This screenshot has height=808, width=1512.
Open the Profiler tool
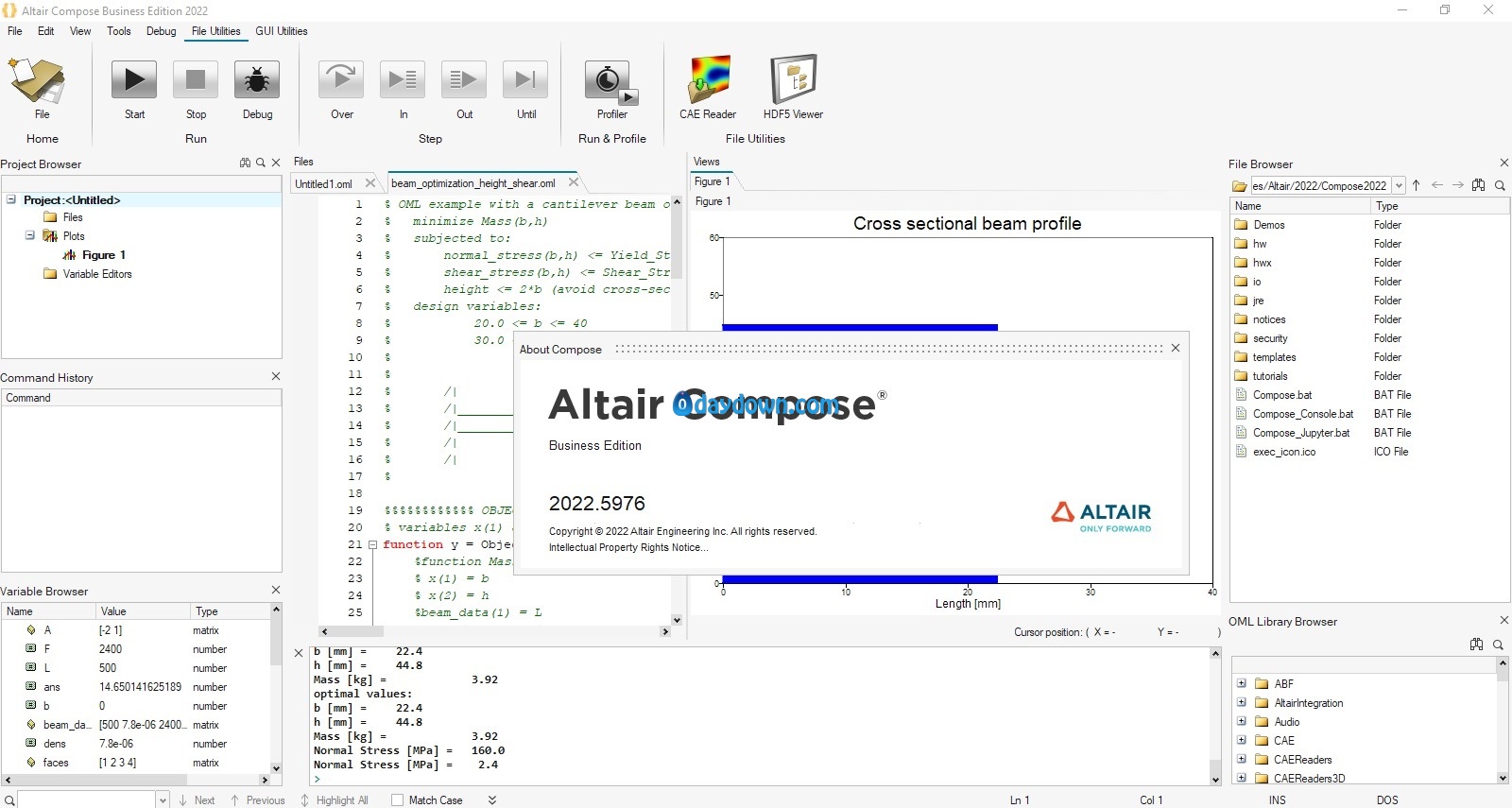(x=611, y=81)
